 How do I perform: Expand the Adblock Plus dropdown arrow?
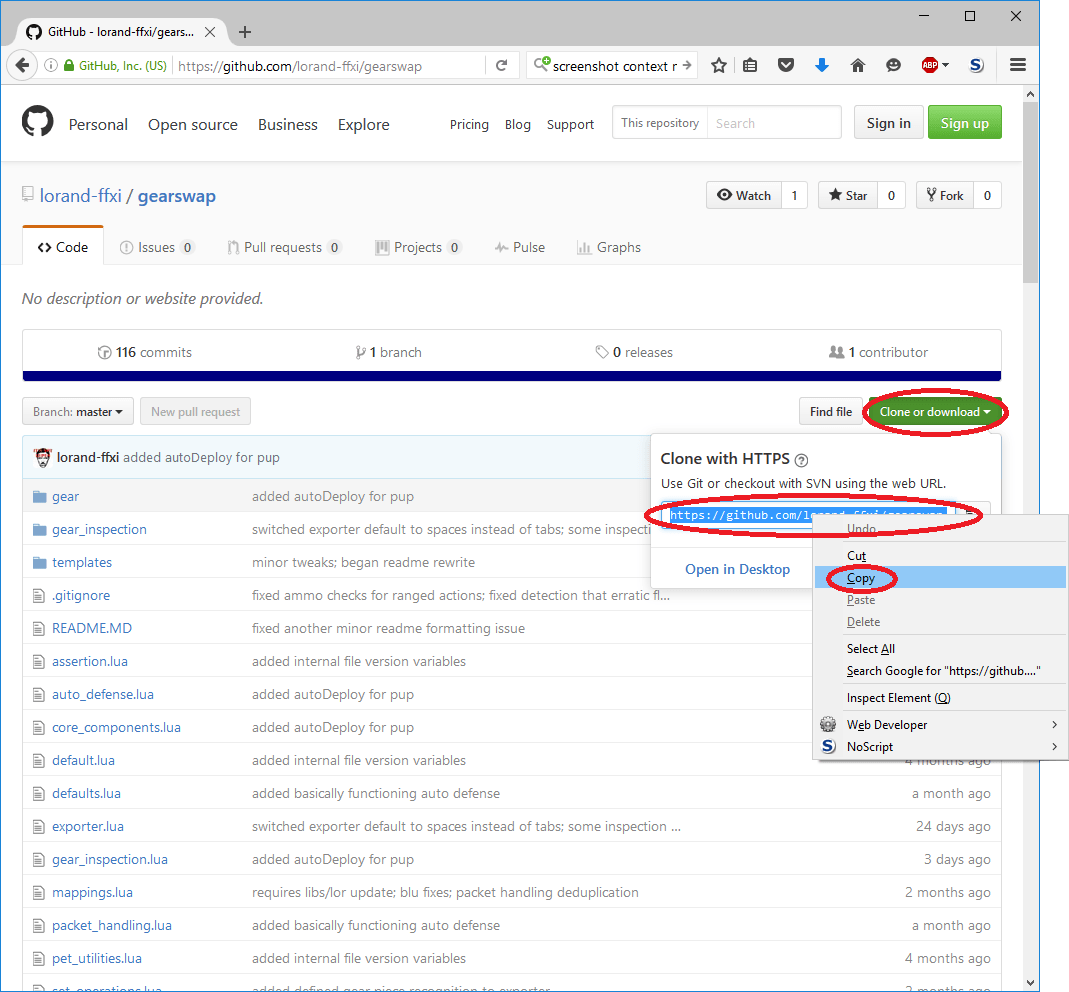click(945, 65)
